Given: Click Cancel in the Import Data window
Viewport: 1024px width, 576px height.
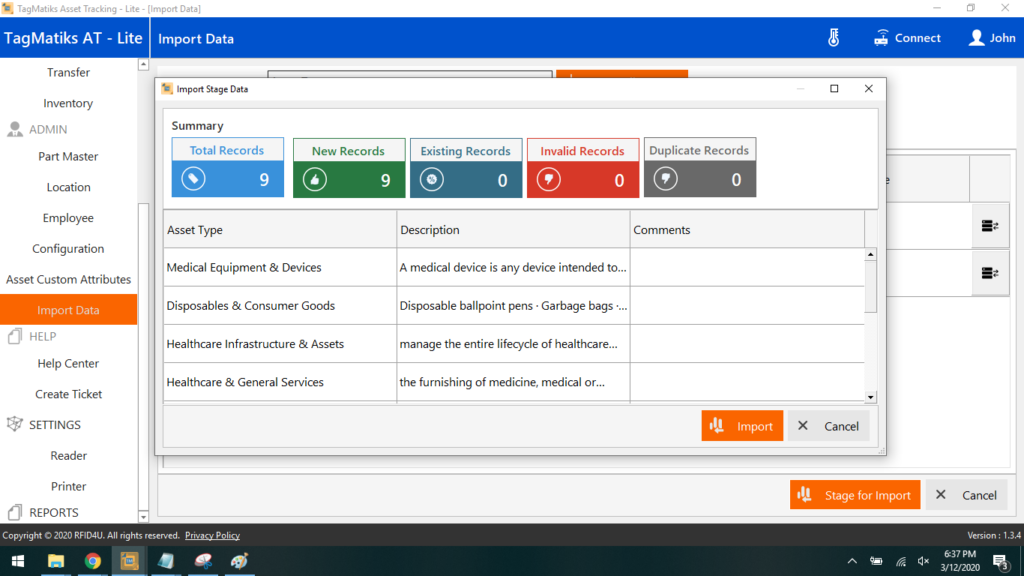Looking at the screenshot, I should [966, 495].
